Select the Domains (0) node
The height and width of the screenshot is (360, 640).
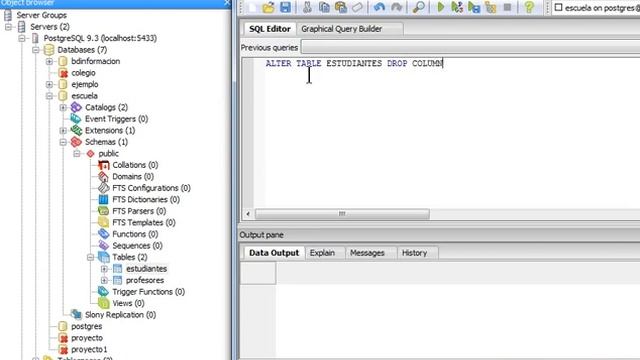(133, 176)
